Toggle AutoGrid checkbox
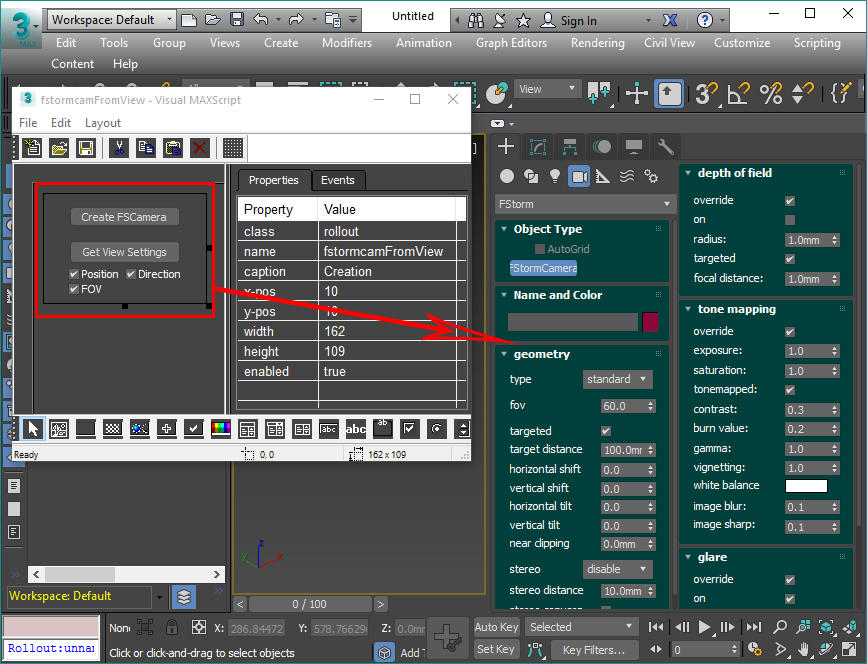Screen dimensions: 867x664 pyautogui.click(x=540, y=249)
